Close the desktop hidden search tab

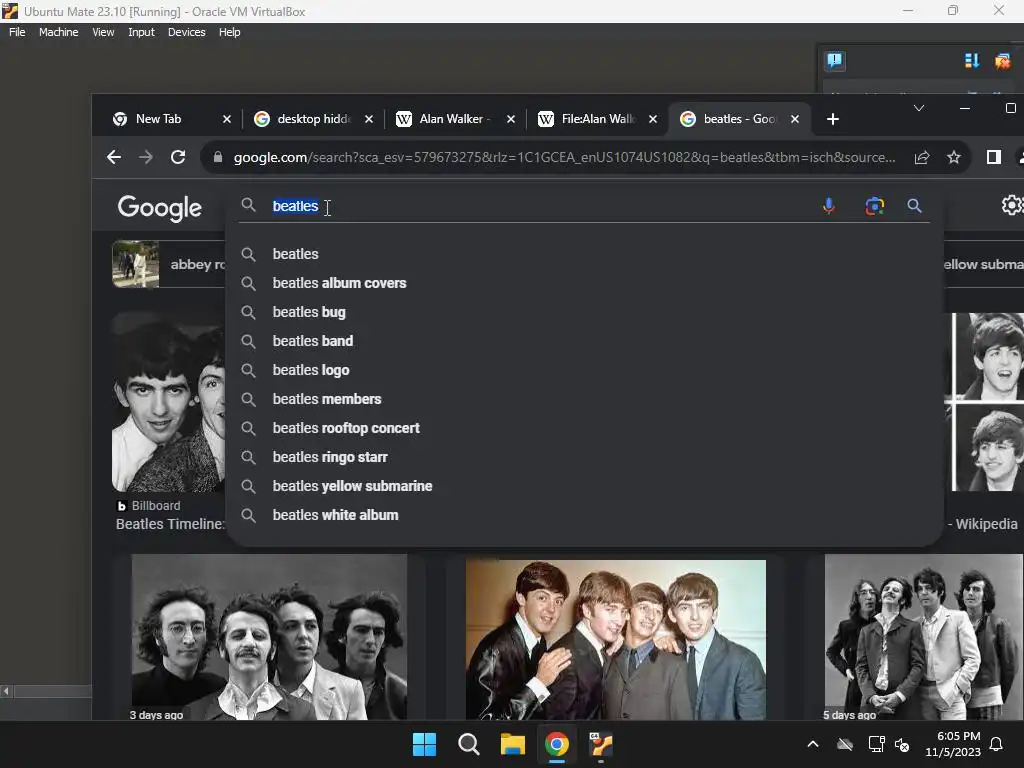point(369,119)
